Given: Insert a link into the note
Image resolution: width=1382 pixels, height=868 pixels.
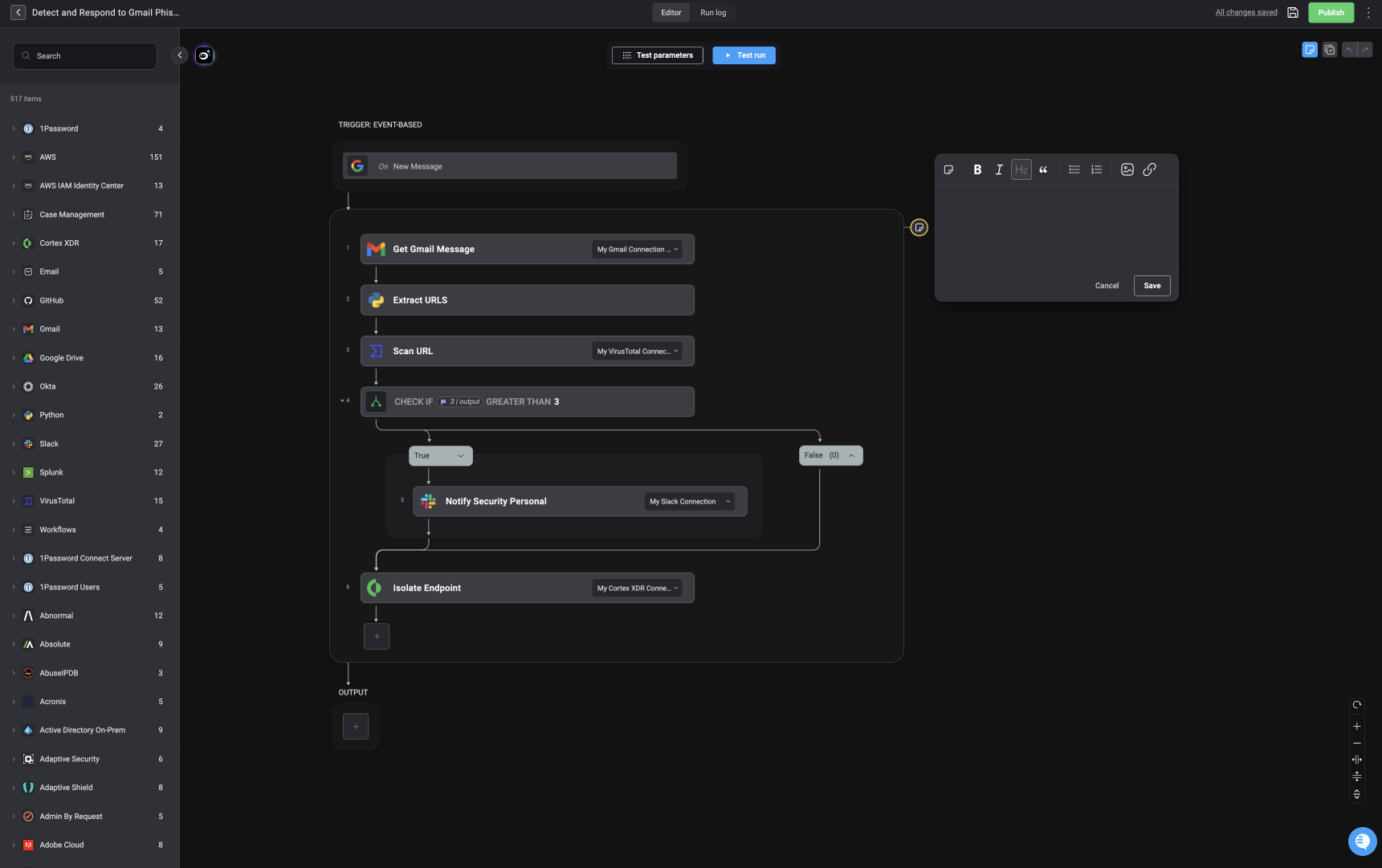Looking at the screenshot, I should pyautogui.click(x=1150, y=169).
